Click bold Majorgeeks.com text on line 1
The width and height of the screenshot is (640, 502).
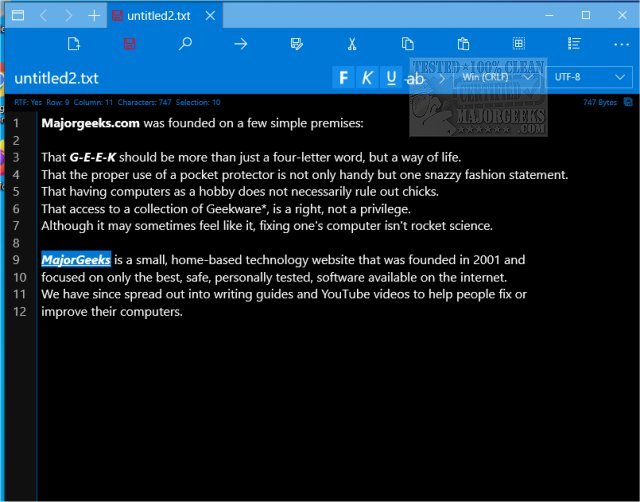[90, 123]
